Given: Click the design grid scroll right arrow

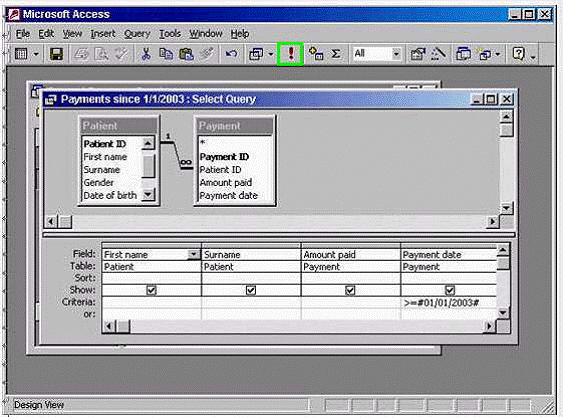Looking at the screenshot, I should pyautogui.click(x=489, y=326).
